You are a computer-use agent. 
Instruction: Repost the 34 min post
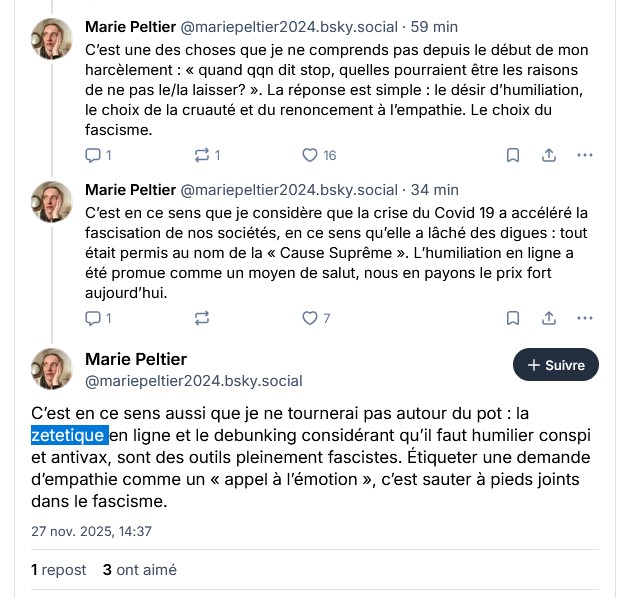point(201,318)
